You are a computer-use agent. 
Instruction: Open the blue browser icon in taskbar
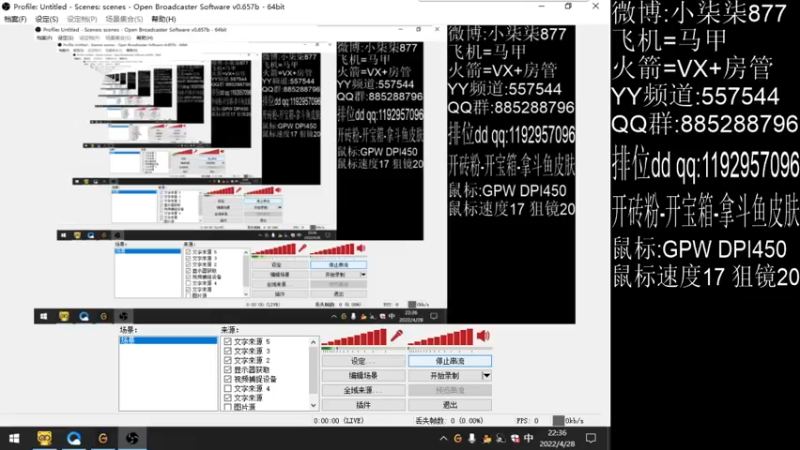74,438
